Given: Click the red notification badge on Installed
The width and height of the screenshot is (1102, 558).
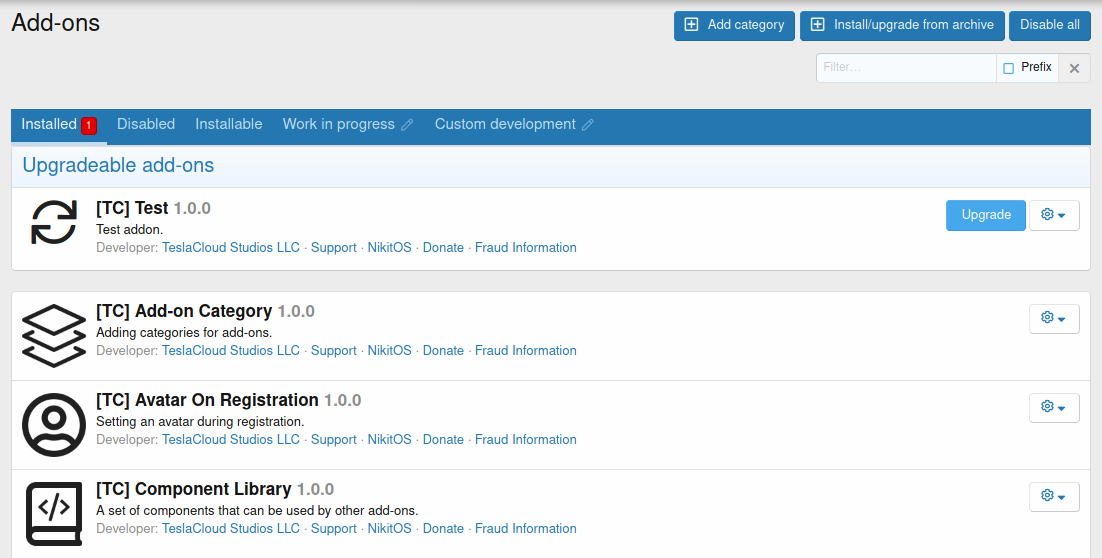Looking at the screenshot, I should (89, 125).
